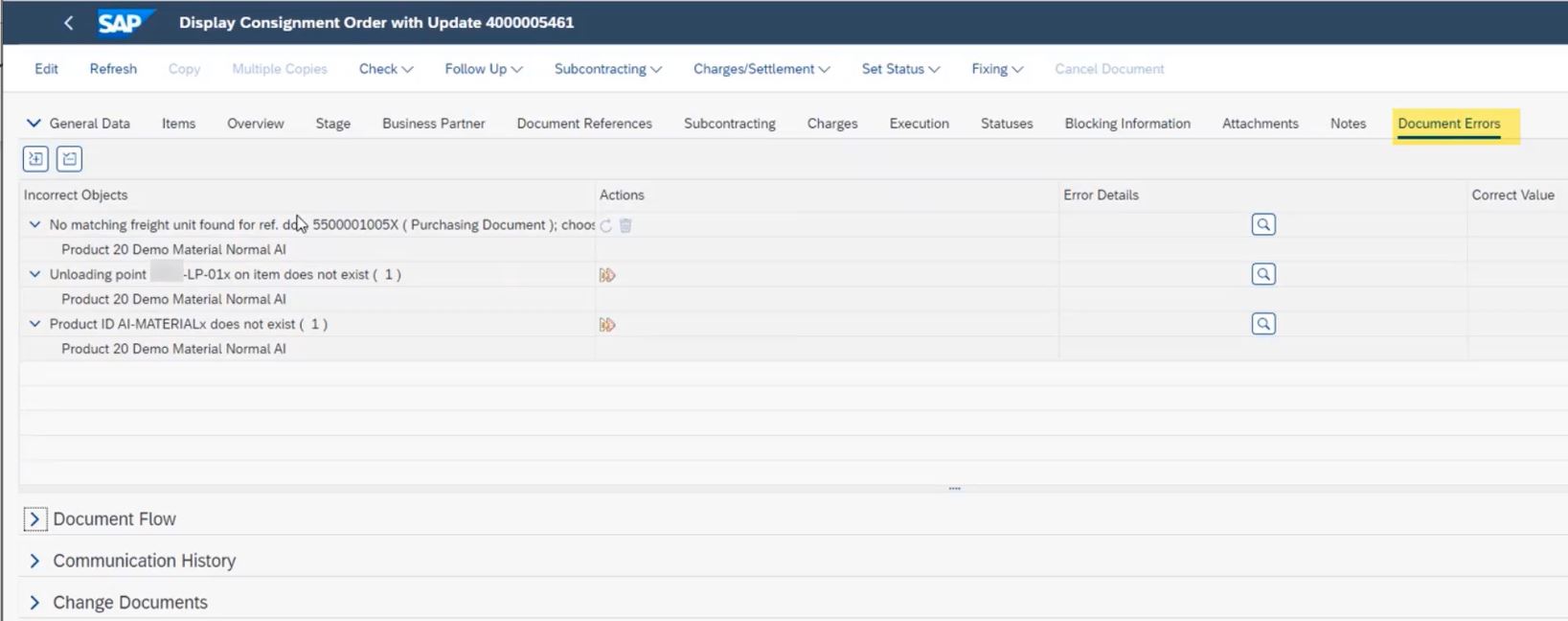This screenshot has width=1568, height=621.
Task: Click the collapse all nodes icon
Action: 69,159
